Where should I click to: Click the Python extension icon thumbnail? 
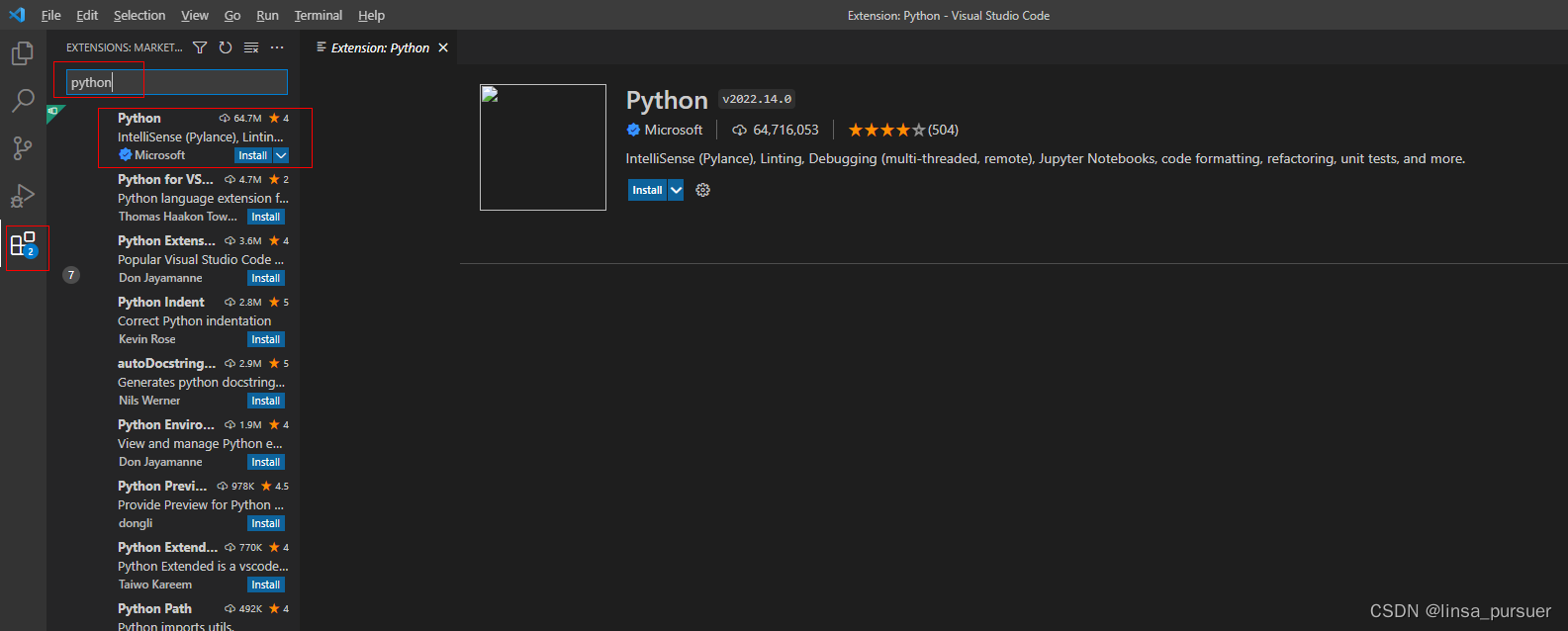pyautogui.click(x=543, y=147)
